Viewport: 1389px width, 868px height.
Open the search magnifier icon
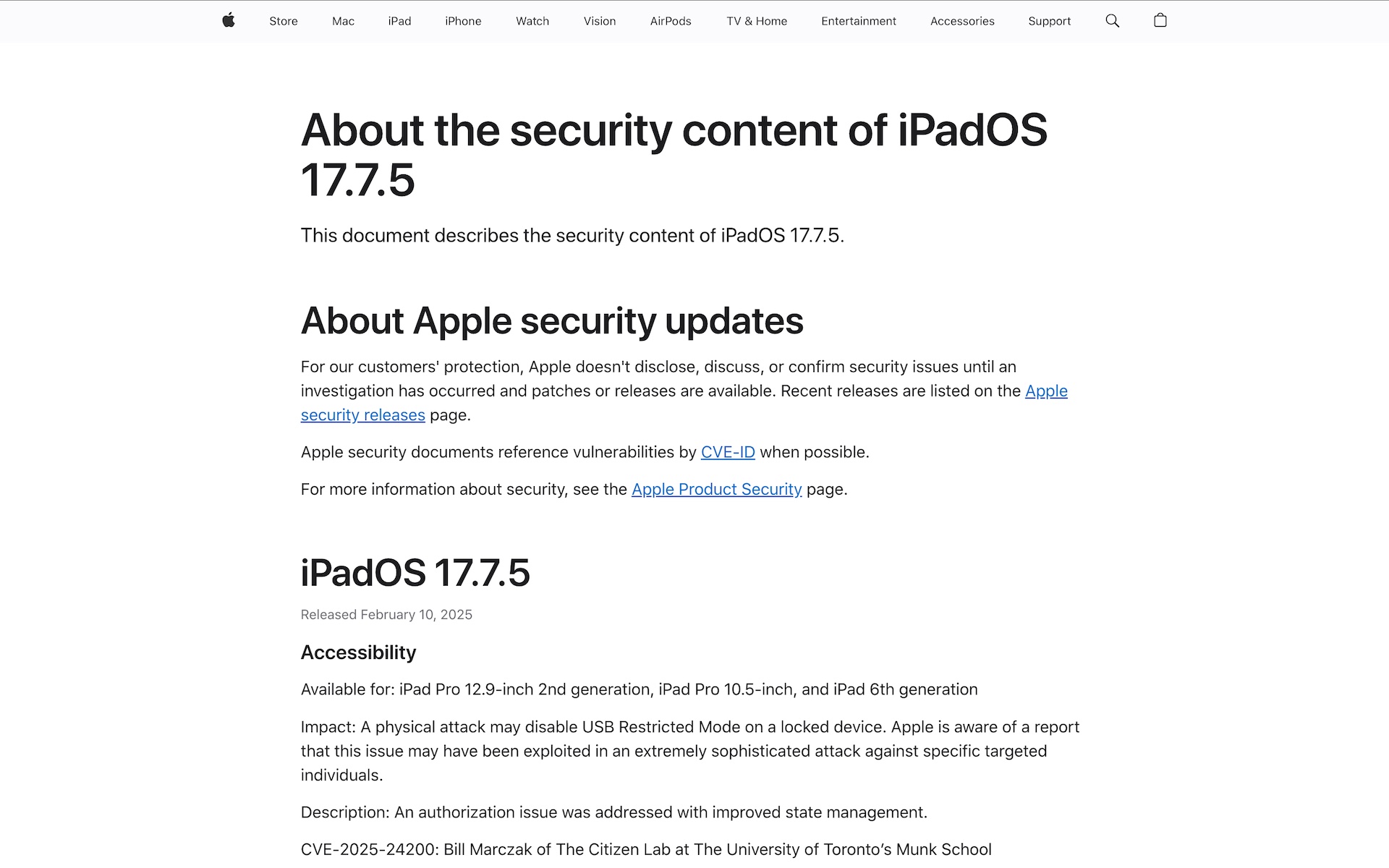click(1112, 21)
